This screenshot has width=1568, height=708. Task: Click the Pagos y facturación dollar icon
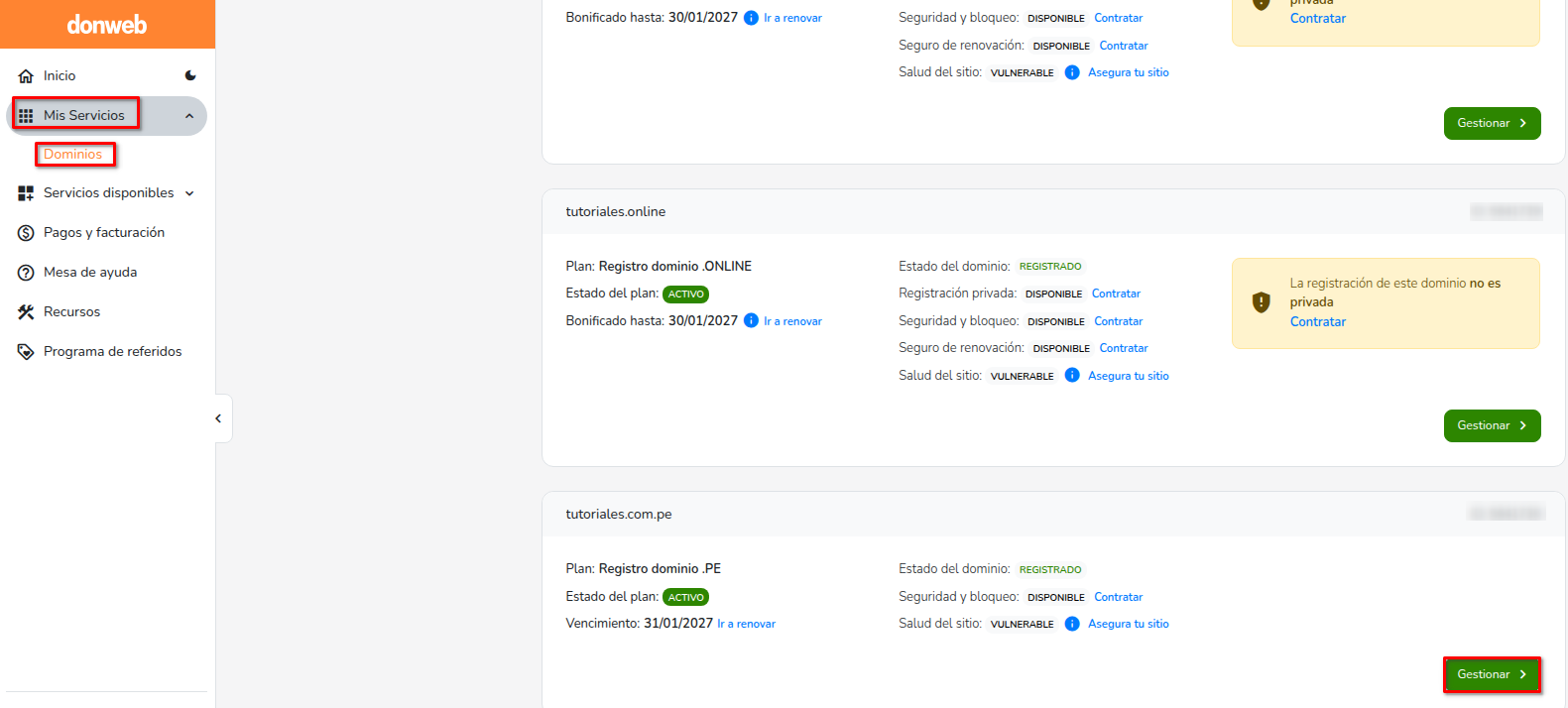click(26, 233)
